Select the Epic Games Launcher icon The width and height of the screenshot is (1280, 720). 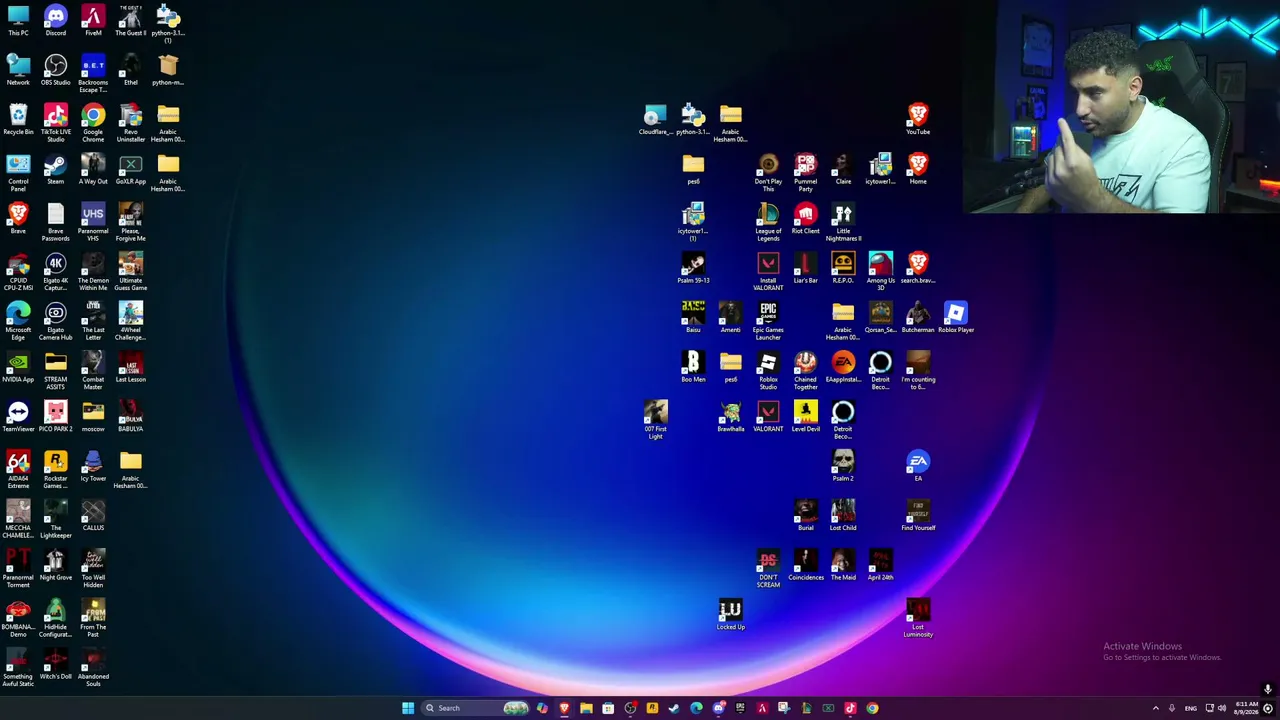pos(768,320)
